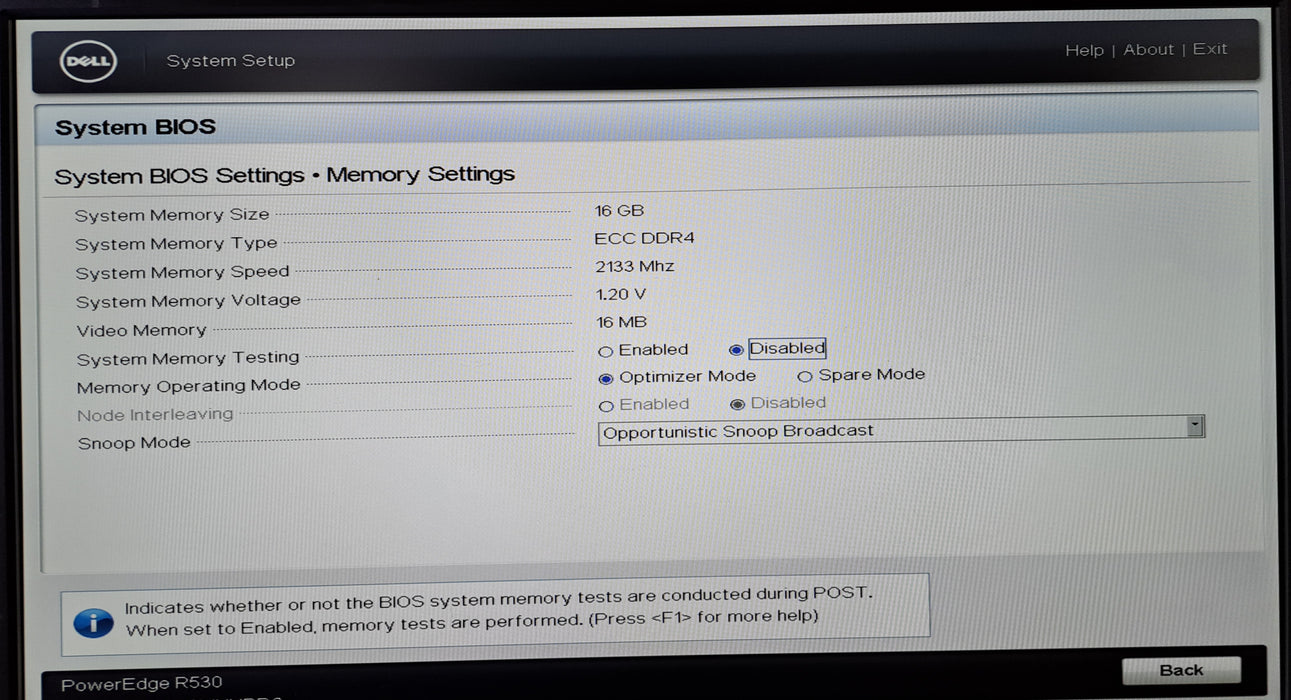Screen dimensions: 1291x700
Task: Click the Dell logo icon
Action: click(89, 62)
